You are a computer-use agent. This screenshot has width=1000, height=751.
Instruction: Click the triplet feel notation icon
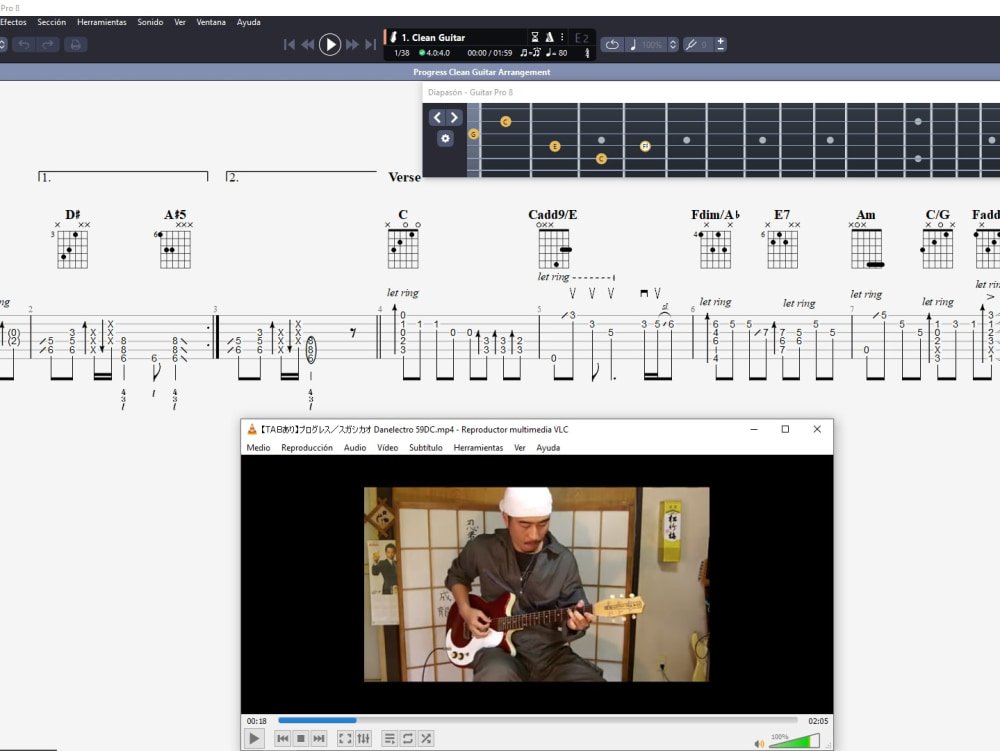tap(530, 53)
